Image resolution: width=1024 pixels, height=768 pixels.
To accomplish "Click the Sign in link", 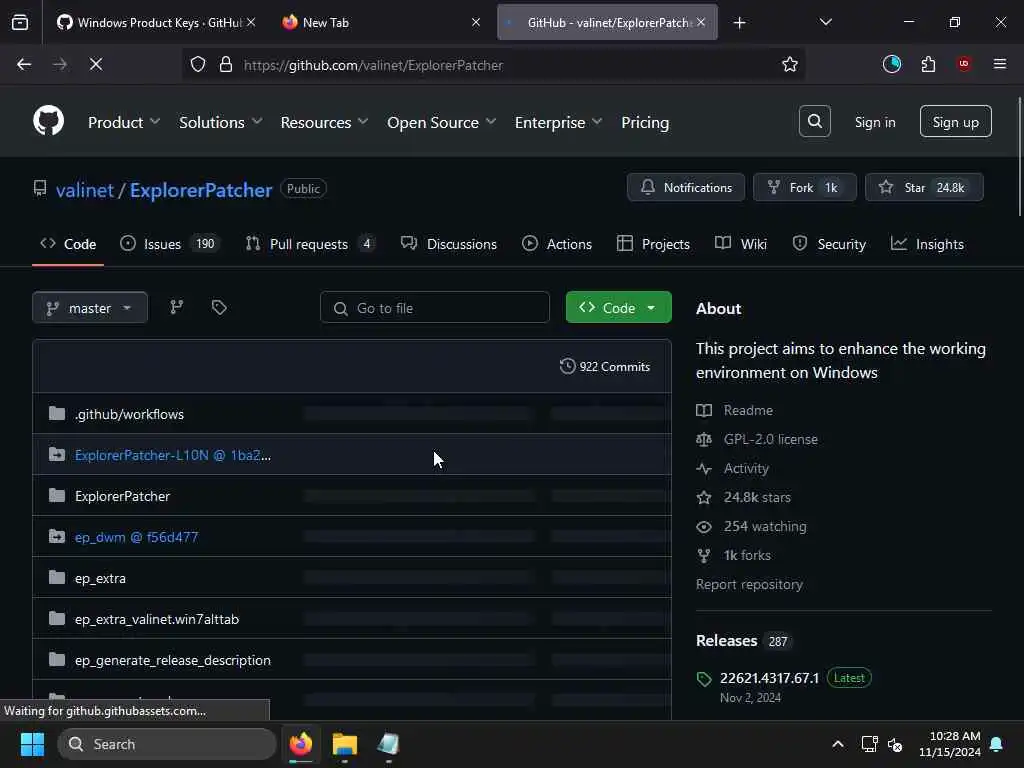I will (x=874, y=122).
